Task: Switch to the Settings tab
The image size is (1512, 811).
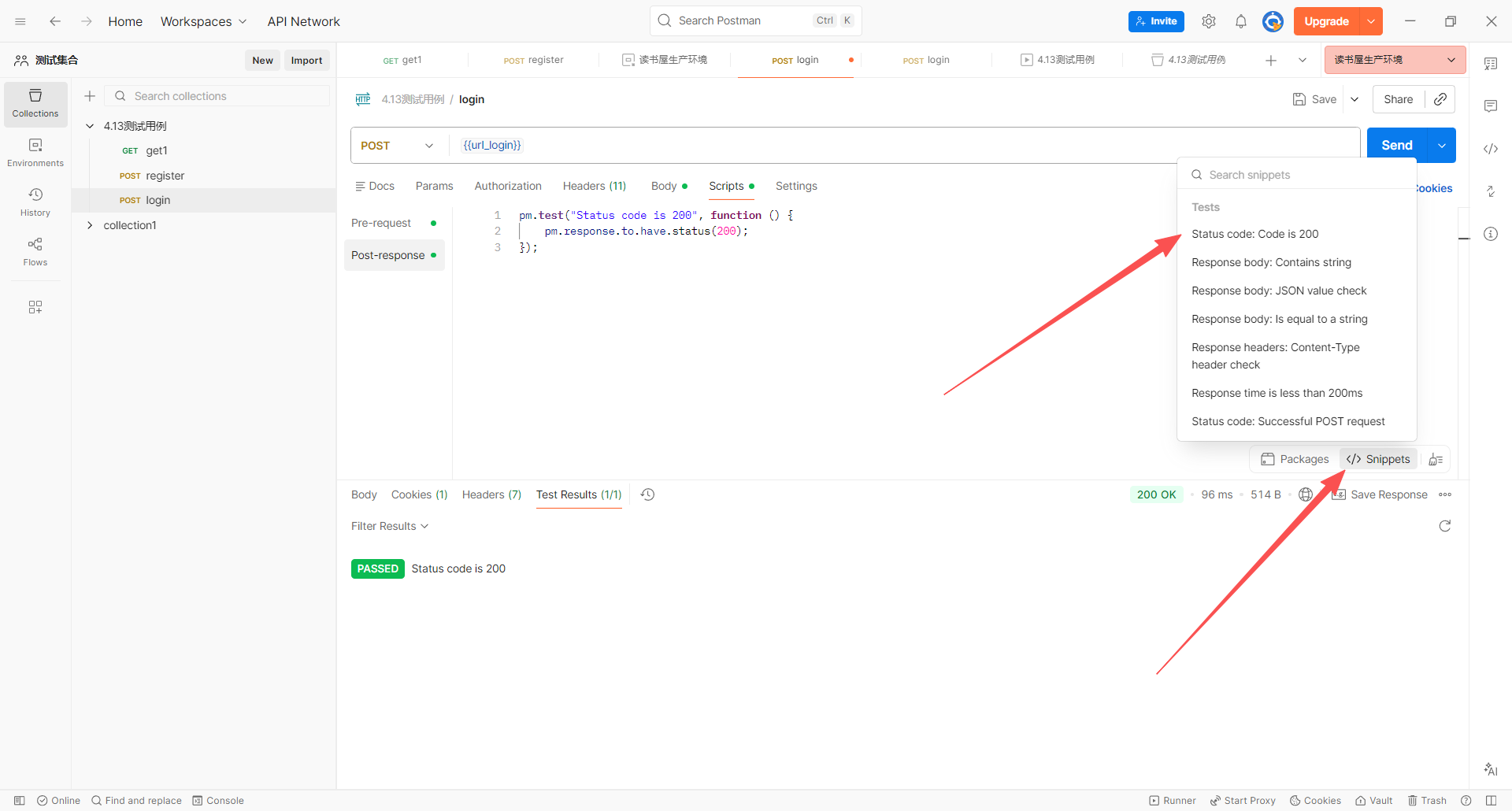Action: click(796, 186)
